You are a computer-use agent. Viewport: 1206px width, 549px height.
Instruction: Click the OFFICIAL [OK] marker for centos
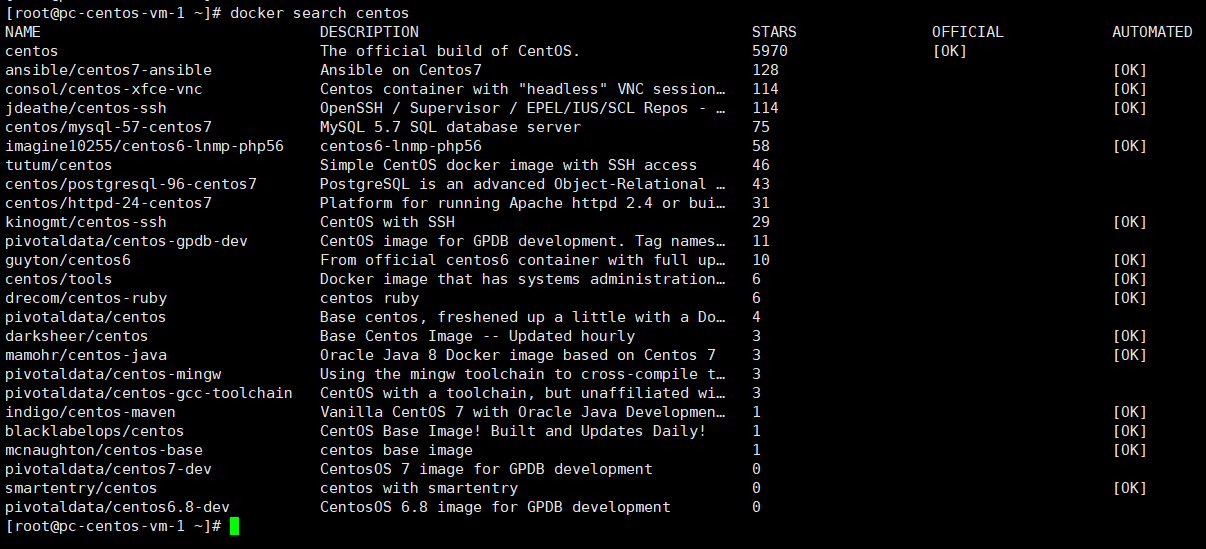[x=950, y=51]
